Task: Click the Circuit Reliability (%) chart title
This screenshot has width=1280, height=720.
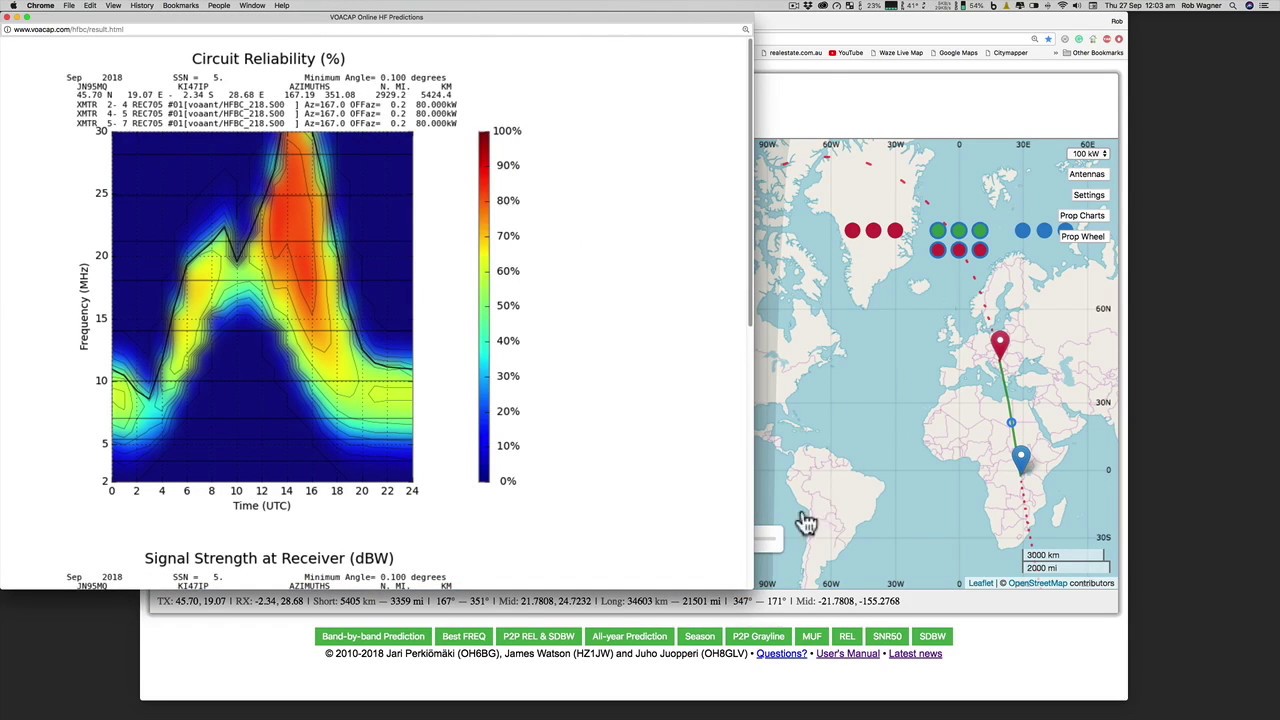Action: click(x=268, y=59)
